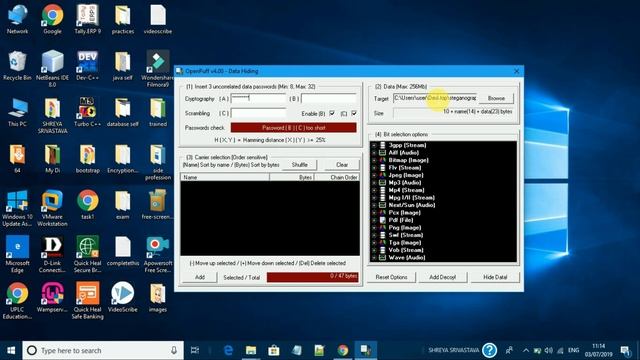Screen dimensions: 640x360
Task: Open the Windows Start menu
Action: [11, 350]
